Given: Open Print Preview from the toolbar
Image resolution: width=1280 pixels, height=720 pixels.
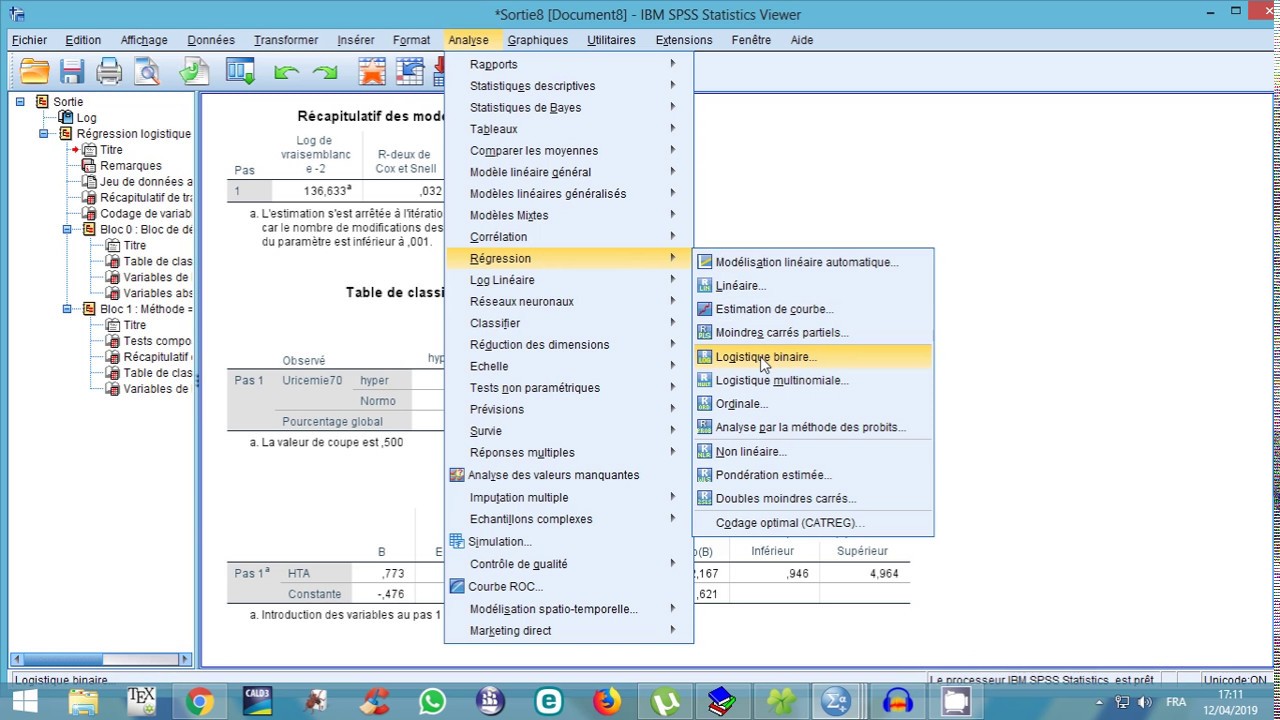Looking at the screenshot, I should click(147, 71).
